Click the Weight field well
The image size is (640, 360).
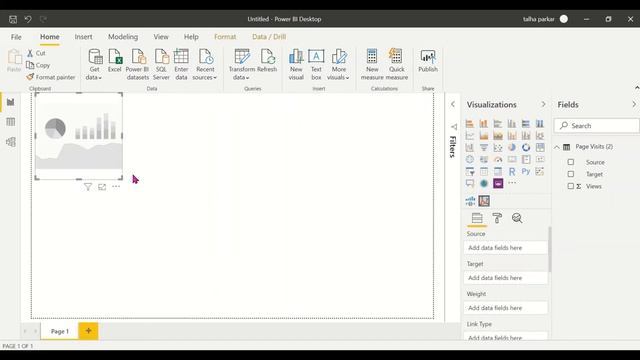click(x=505, y=308)
